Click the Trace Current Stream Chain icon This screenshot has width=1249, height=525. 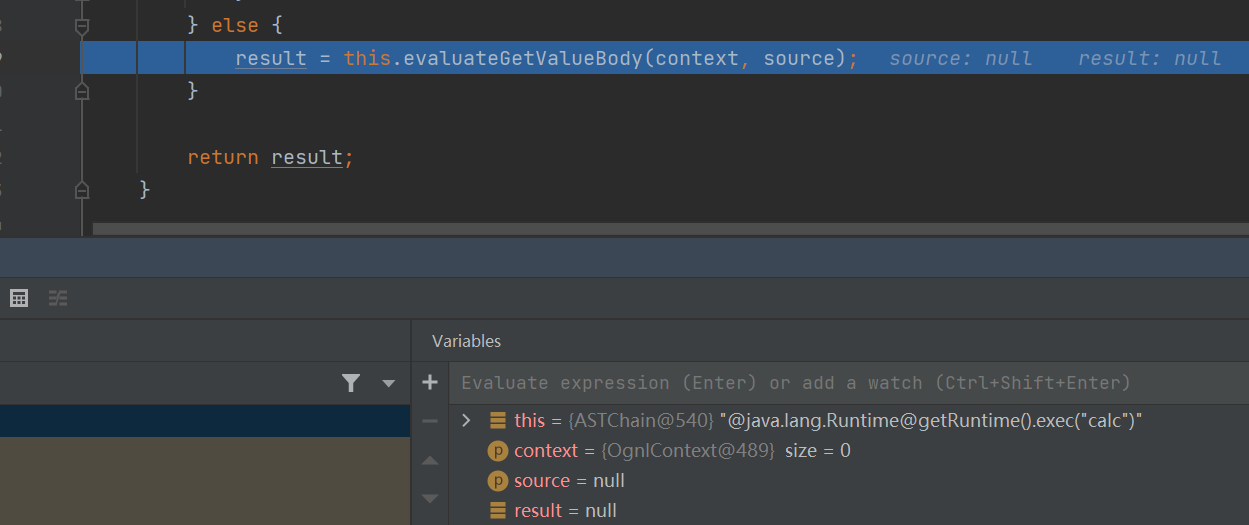tap(58, 298)
